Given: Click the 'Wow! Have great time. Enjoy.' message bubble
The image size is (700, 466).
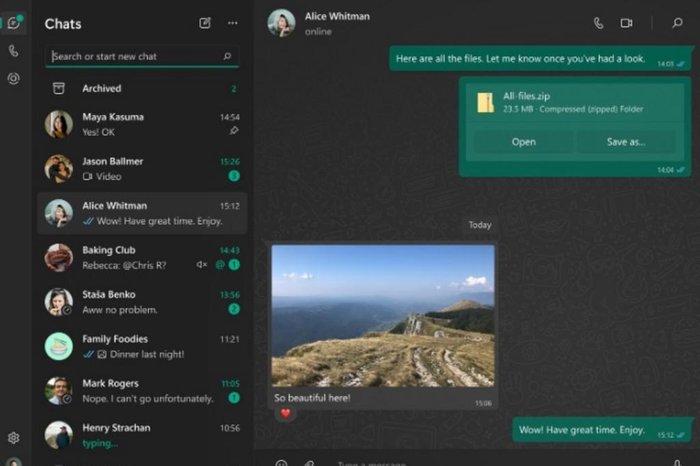Looking at the screenshot, I should click(601, 430).
